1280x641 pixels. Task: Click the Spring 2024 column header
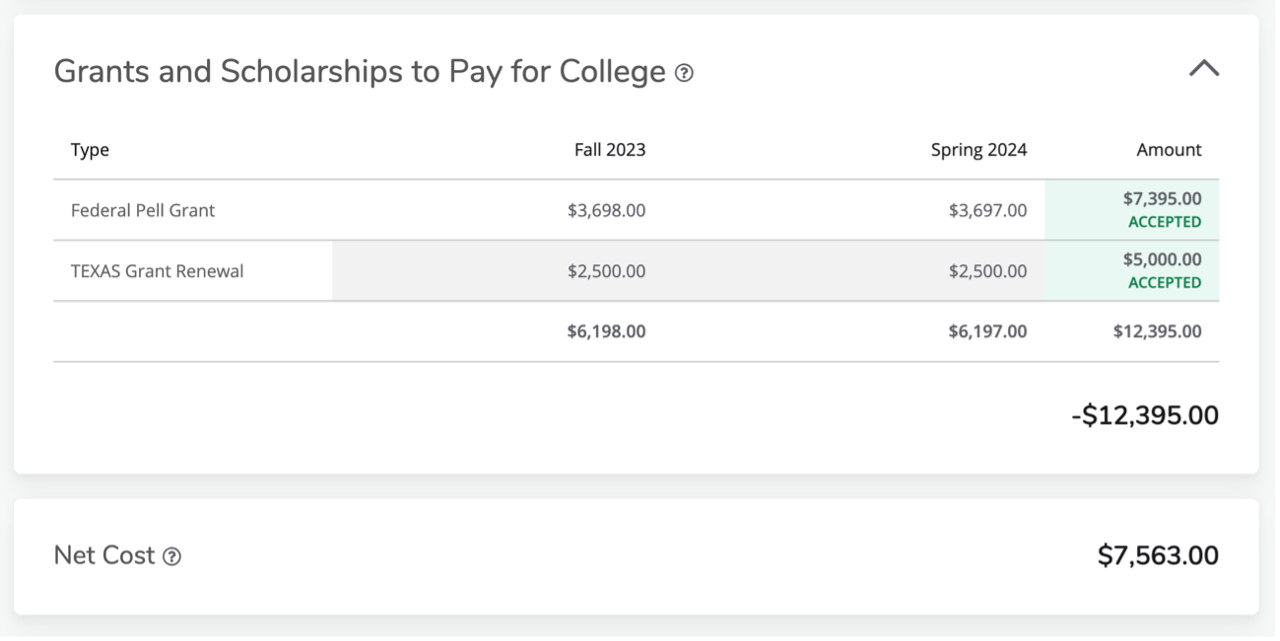click(x=979, y=150)
